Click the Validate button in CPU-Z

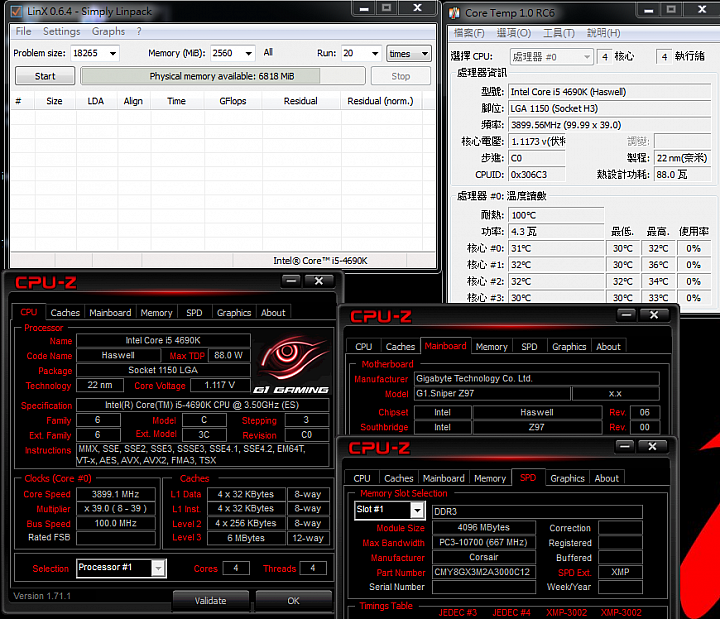click(211, 601)
